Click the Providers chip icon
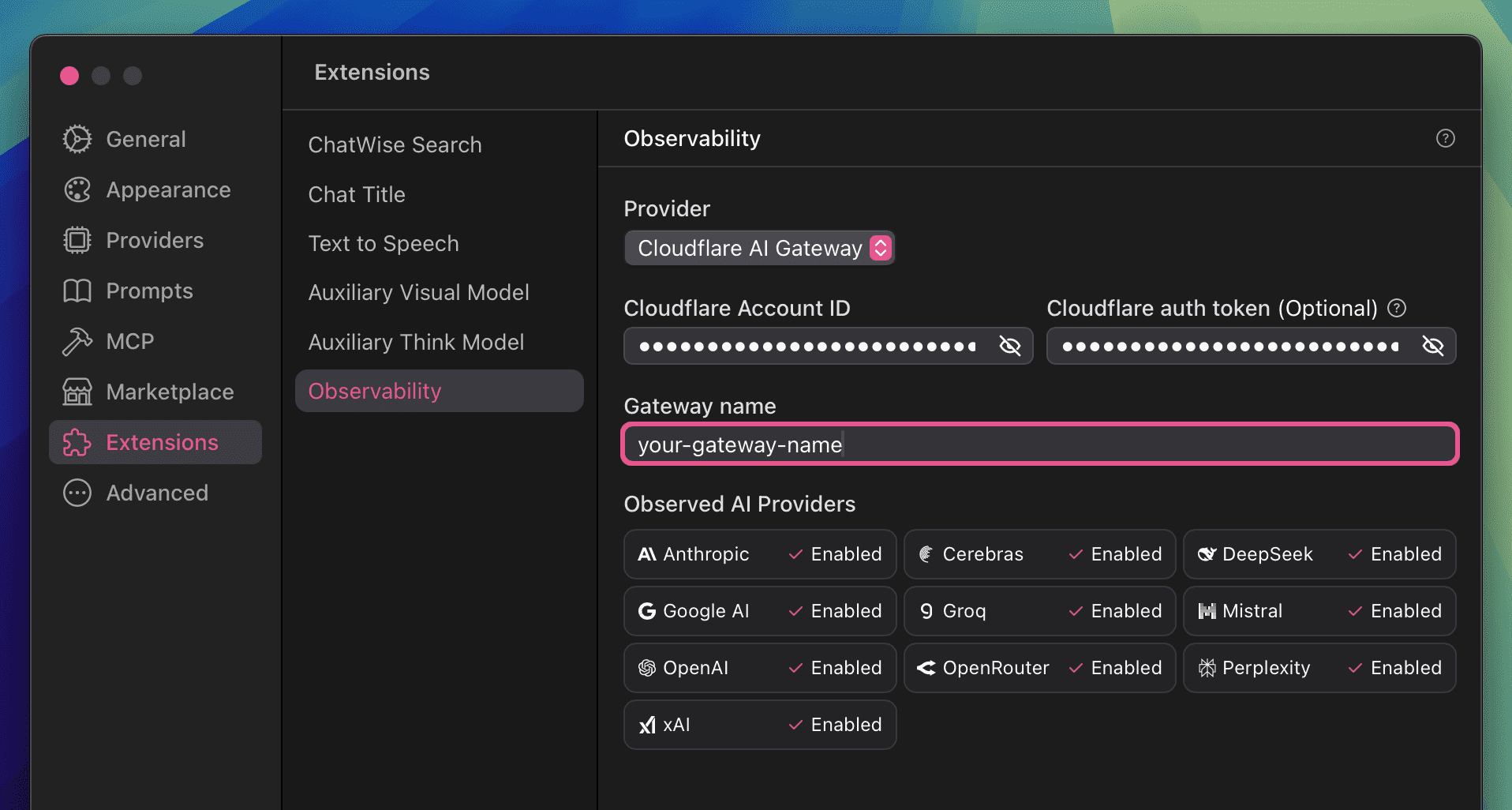The height and width of the screenshot is (810, 1512). (77, 240)
